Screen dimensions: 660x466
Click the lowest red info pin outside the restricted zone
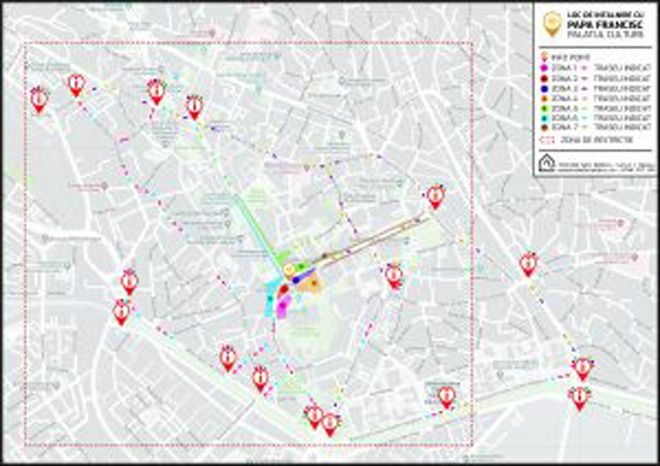pyautogui.click(x=578, y=397)
